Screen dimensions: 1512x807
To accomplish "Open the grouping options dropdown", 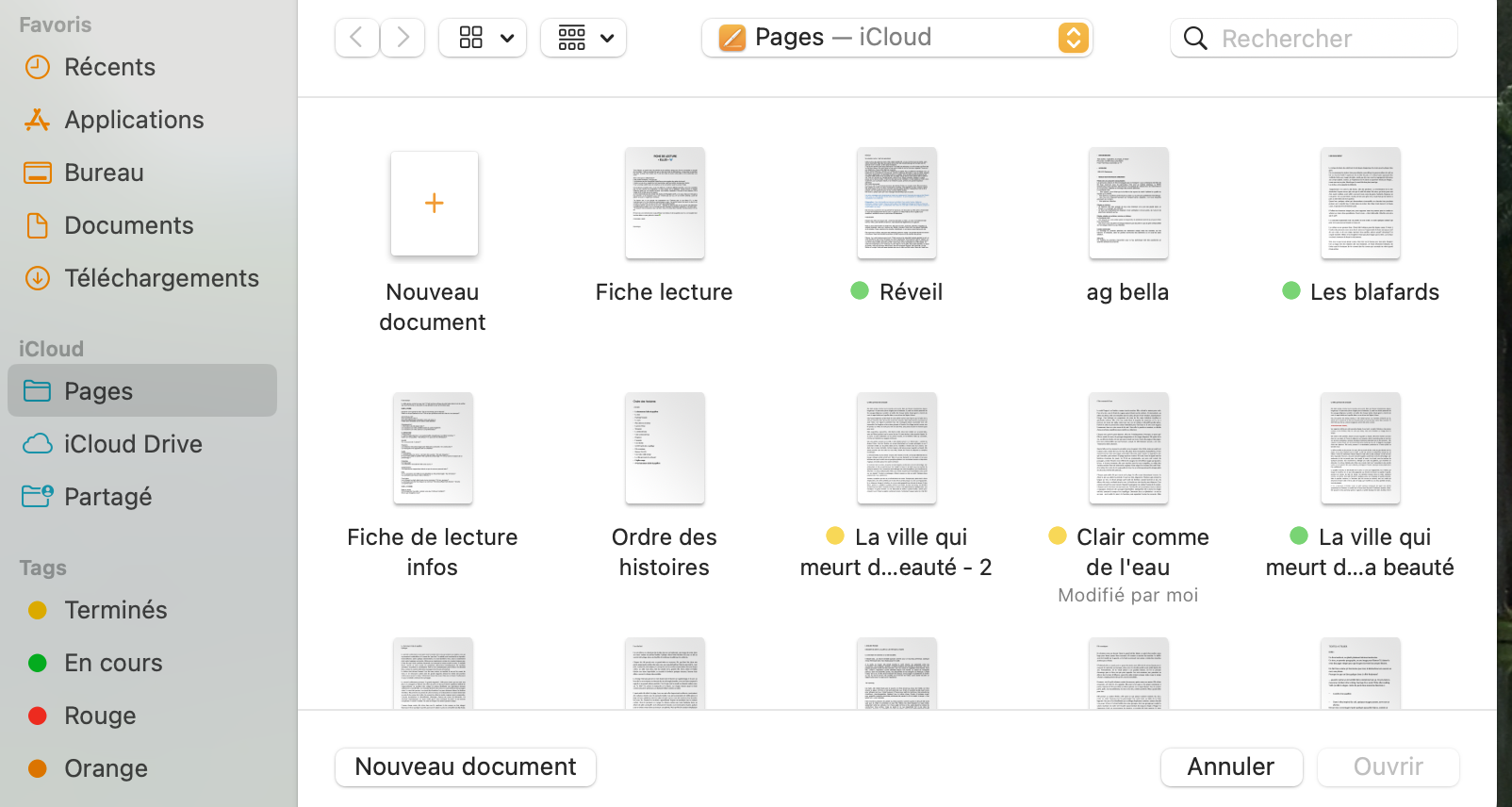I will (583, 38).
